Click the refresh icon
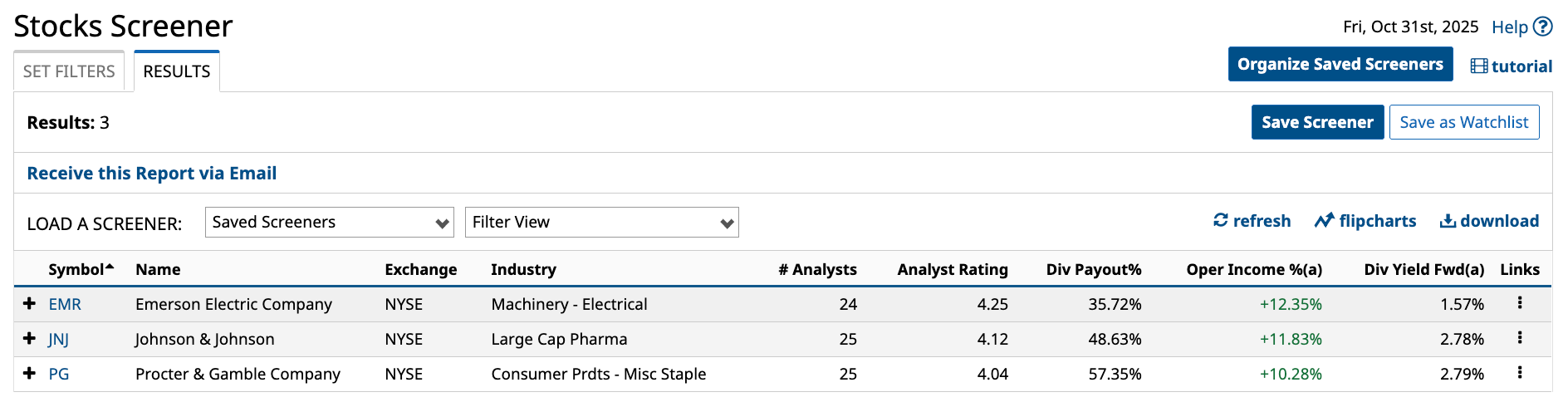Image resolution: width=1568 pixels, height=402 pixels. click(x=1220, y=220)
